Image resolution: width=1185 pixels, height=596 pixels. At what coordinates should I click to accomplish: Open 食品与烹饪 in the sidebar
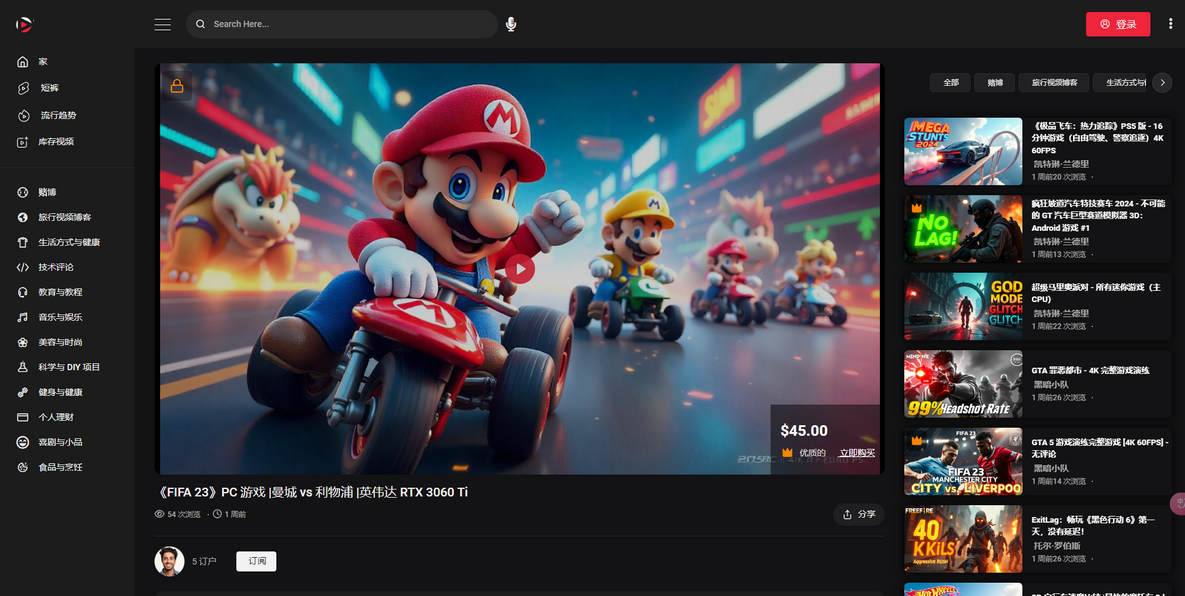click(x=60, y=468)
